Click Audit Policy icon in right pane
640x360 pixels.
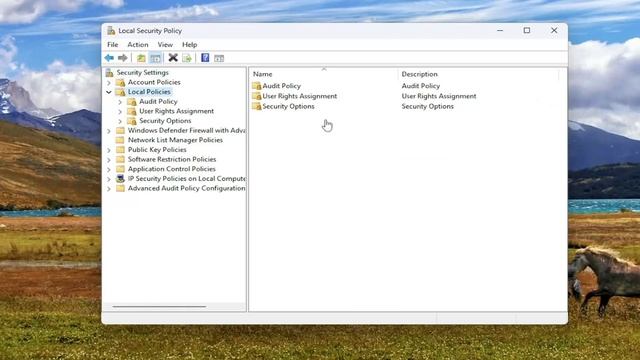256,86
